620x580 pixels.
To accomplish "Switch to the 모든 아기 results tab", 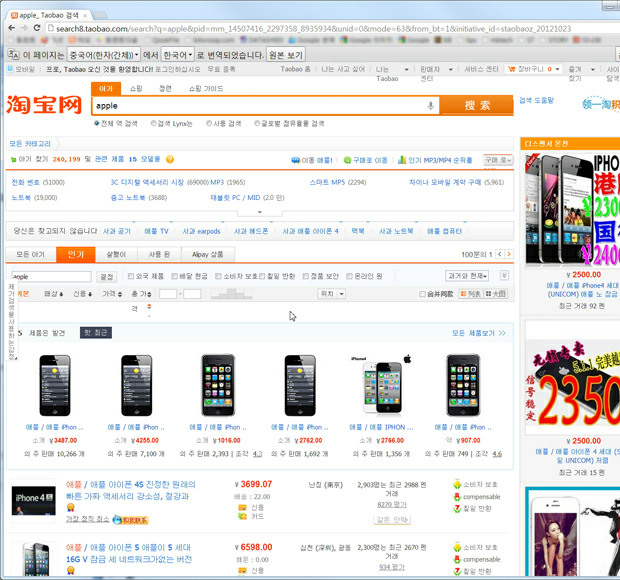I will click(x=31, y=255).
